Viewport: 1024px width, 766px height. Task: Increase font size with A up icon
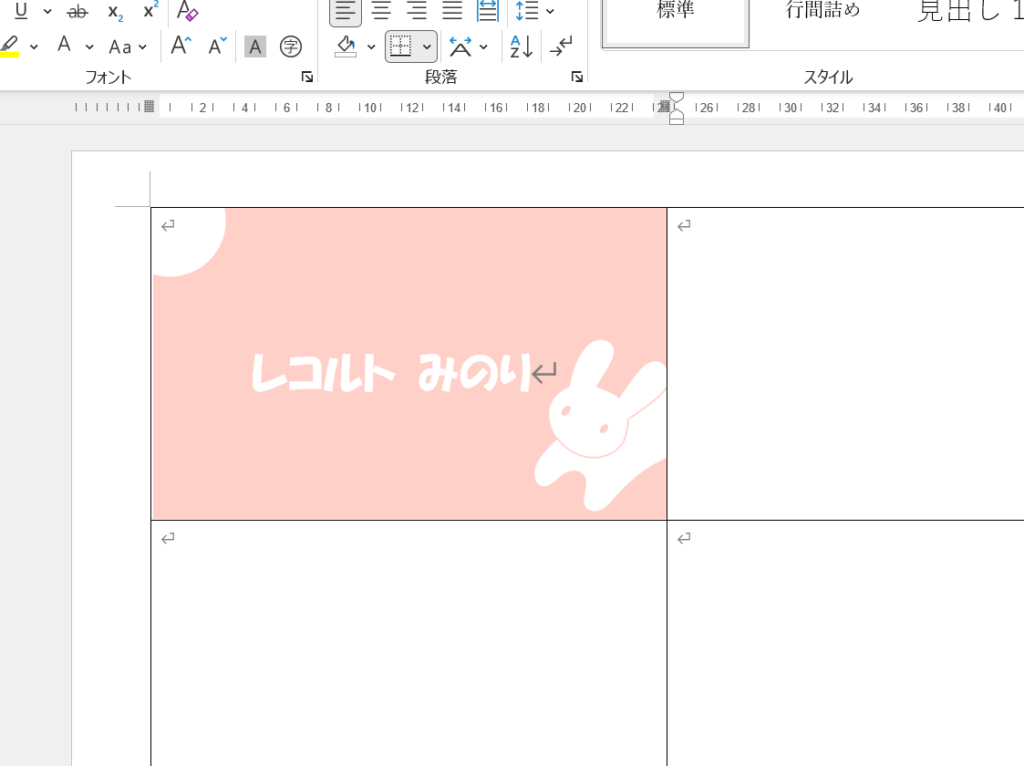coord(181,46)
